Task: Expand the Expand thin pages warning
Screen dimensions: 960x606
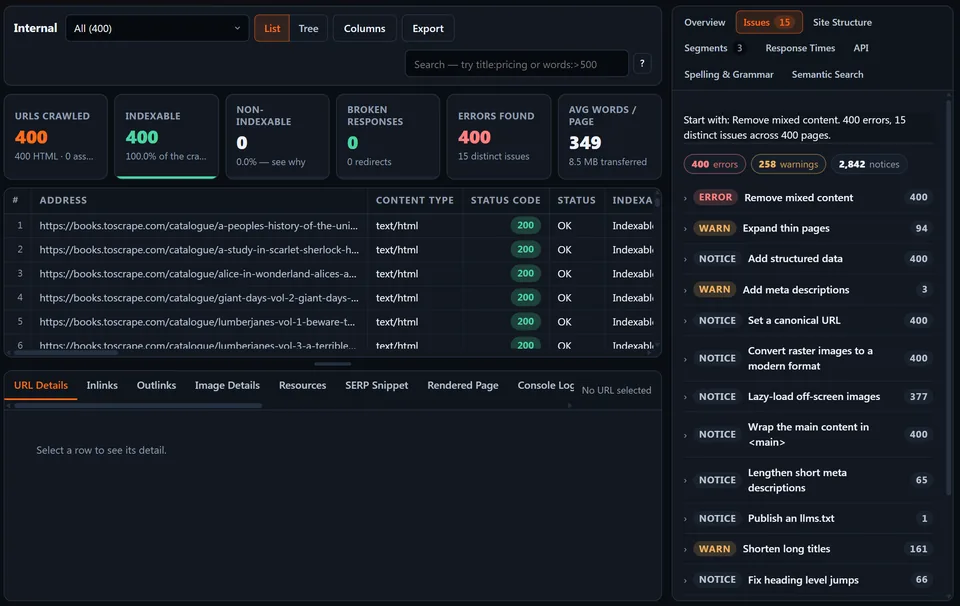Action: [x=808, y=228]
